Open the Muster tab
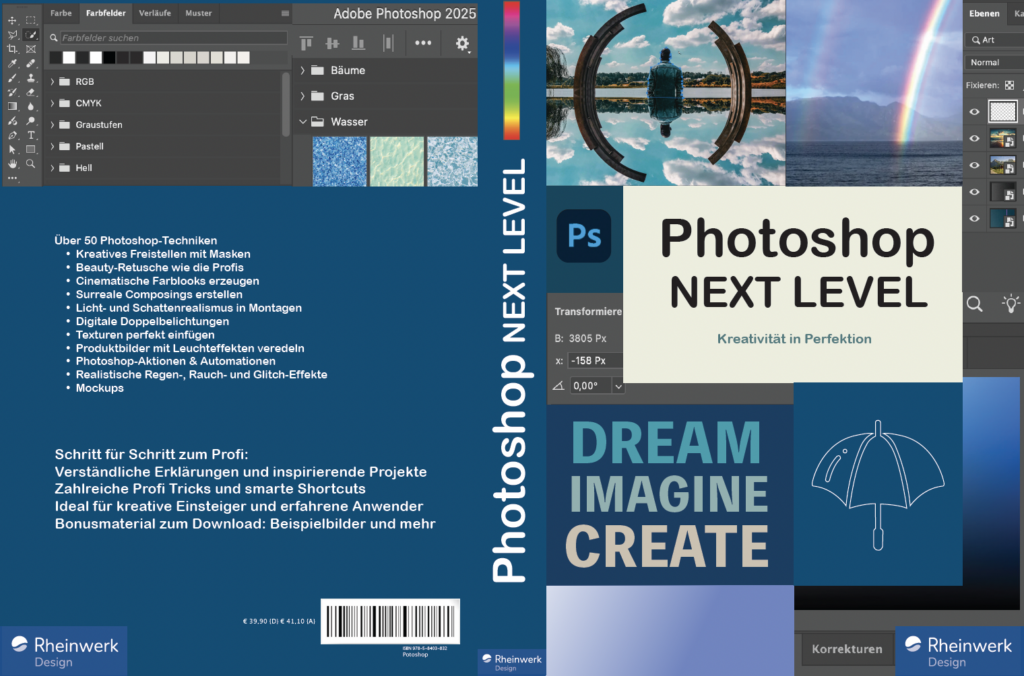Viewport: 1024px width, 676px height. (x=199, y=13)
